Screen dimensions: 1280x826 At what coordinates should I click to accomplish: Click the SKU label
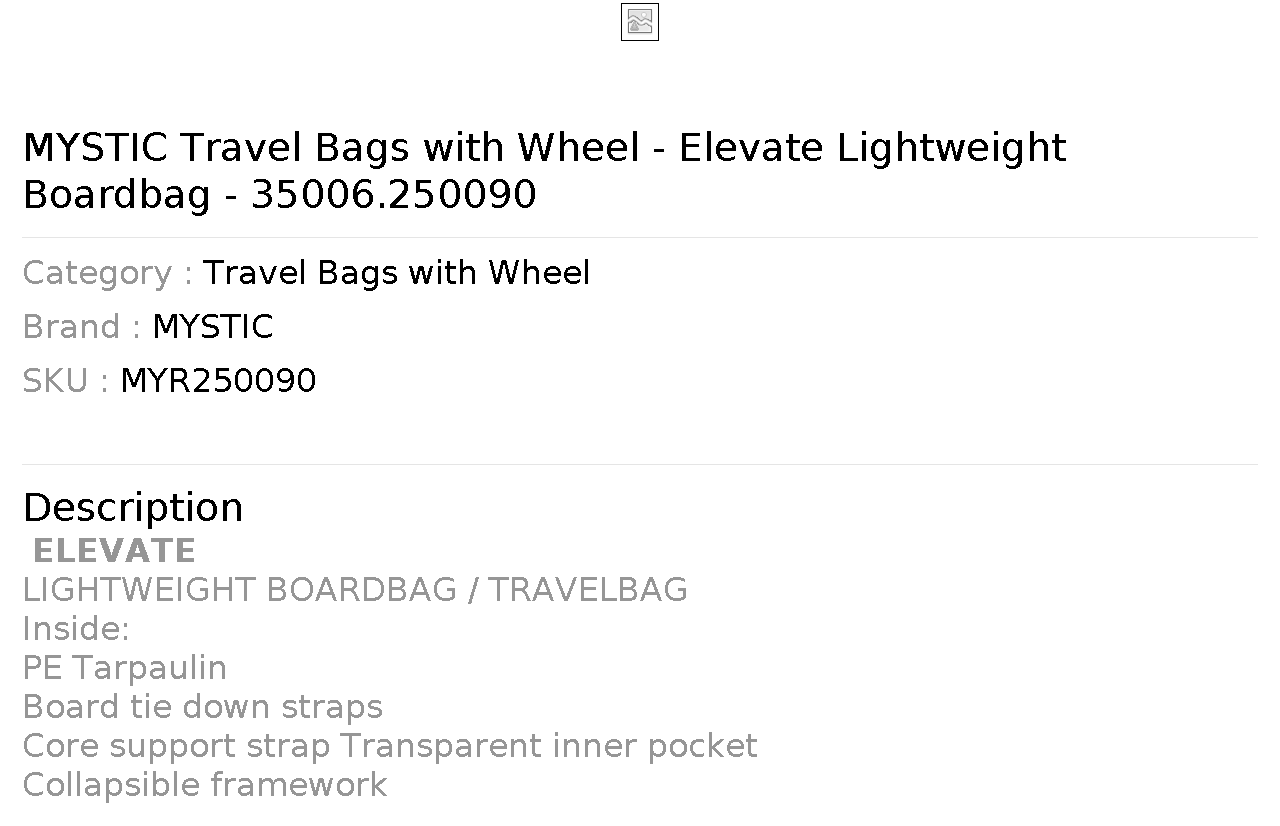click(x=65, y=381)
